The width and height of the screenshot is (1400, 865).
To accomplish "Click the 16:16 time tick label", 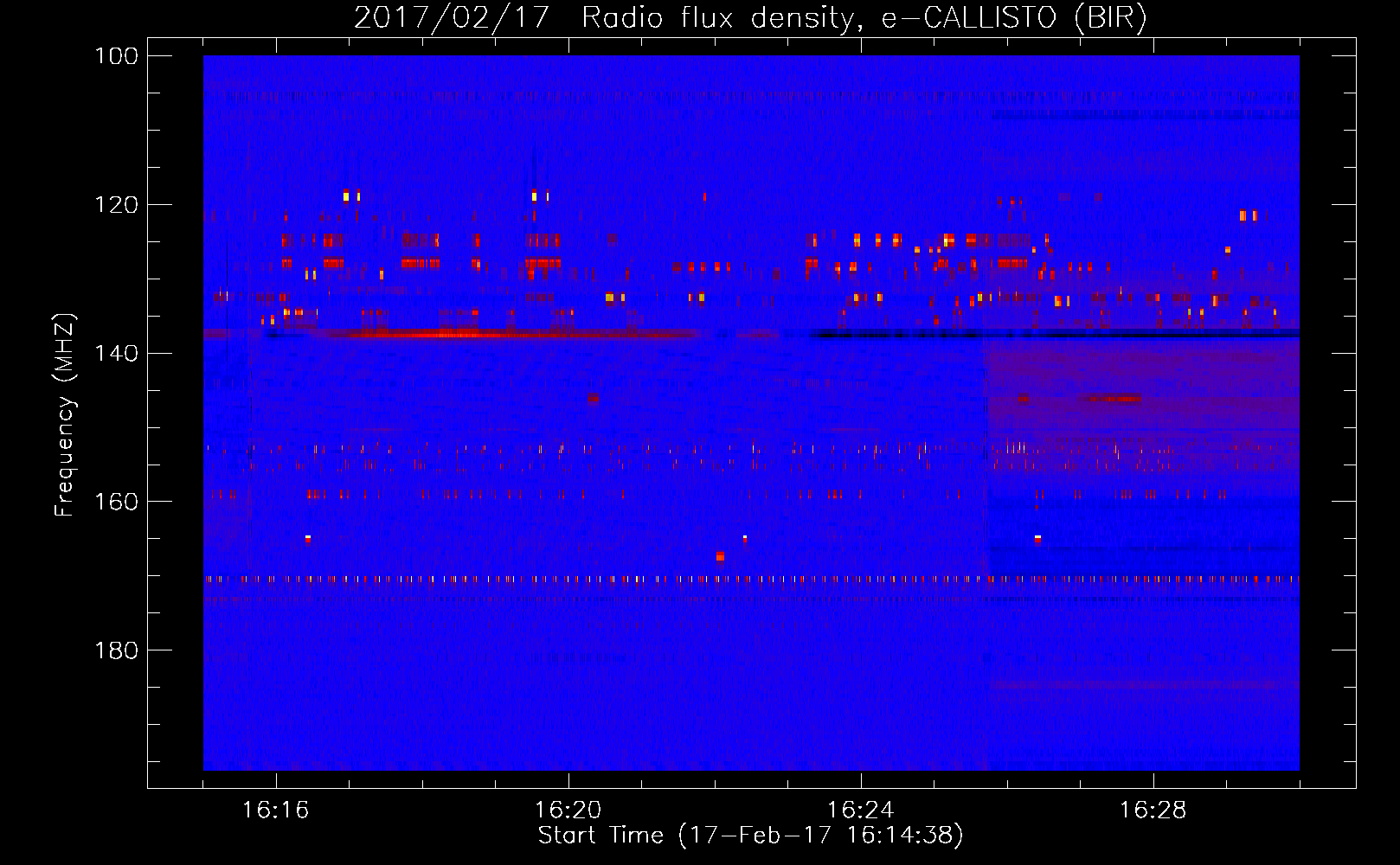I will [x=276, y=811].
